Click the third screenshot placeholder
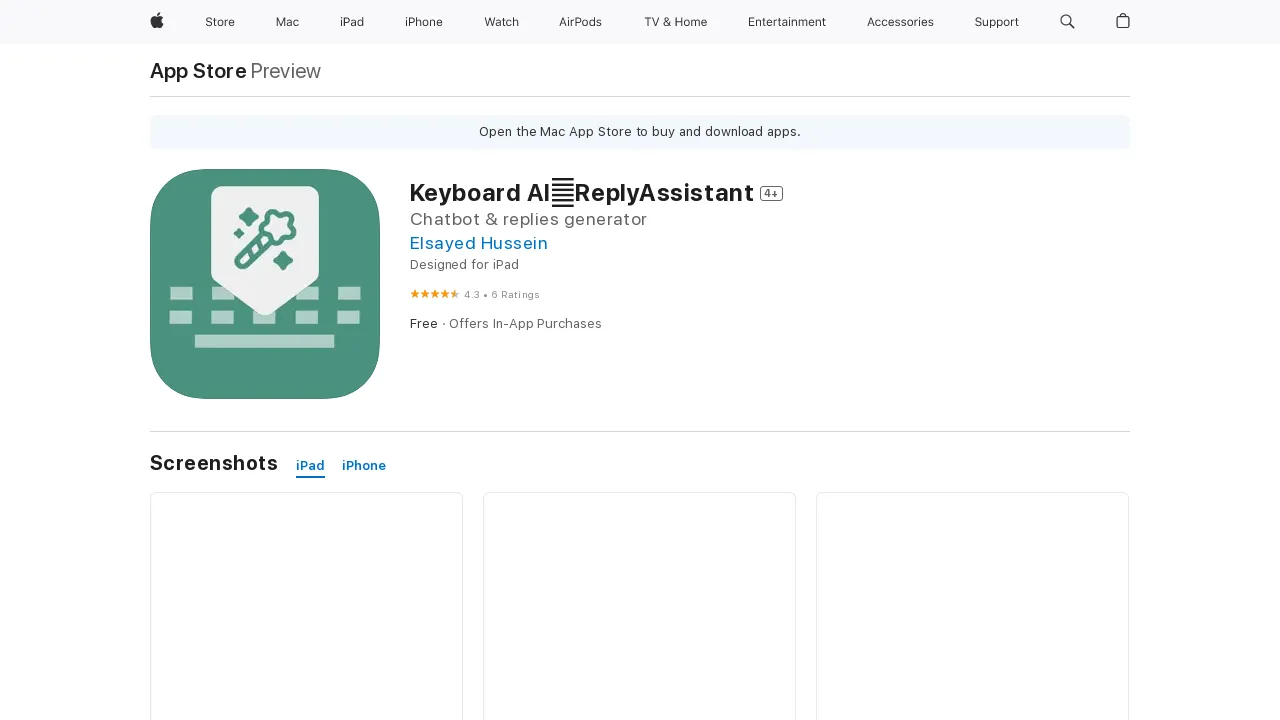The width and height of the screenshot is (1280, 720). (x=972, y=605)
